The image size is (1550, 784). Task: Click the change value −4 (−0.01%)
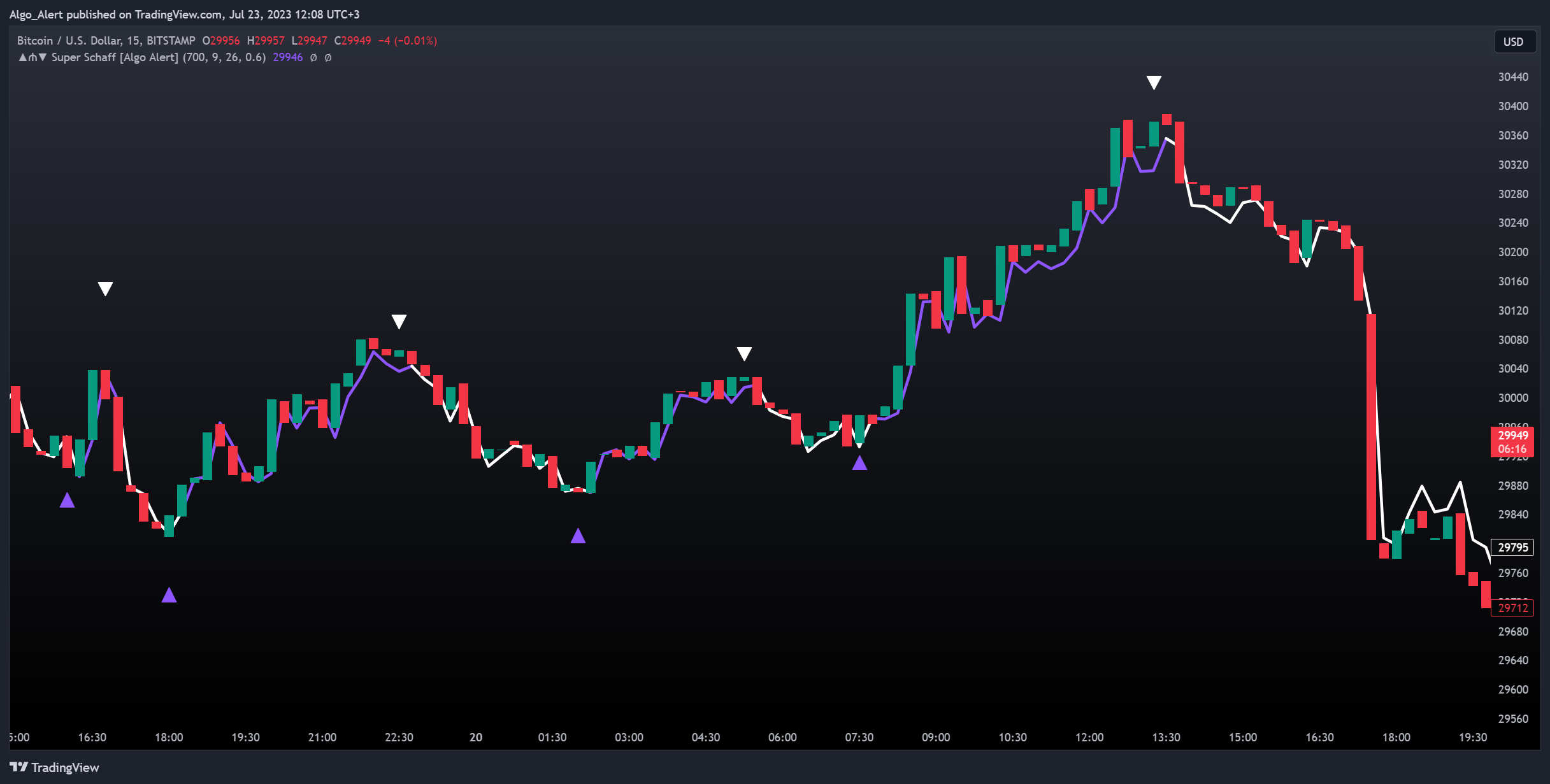tap(408, 41)
